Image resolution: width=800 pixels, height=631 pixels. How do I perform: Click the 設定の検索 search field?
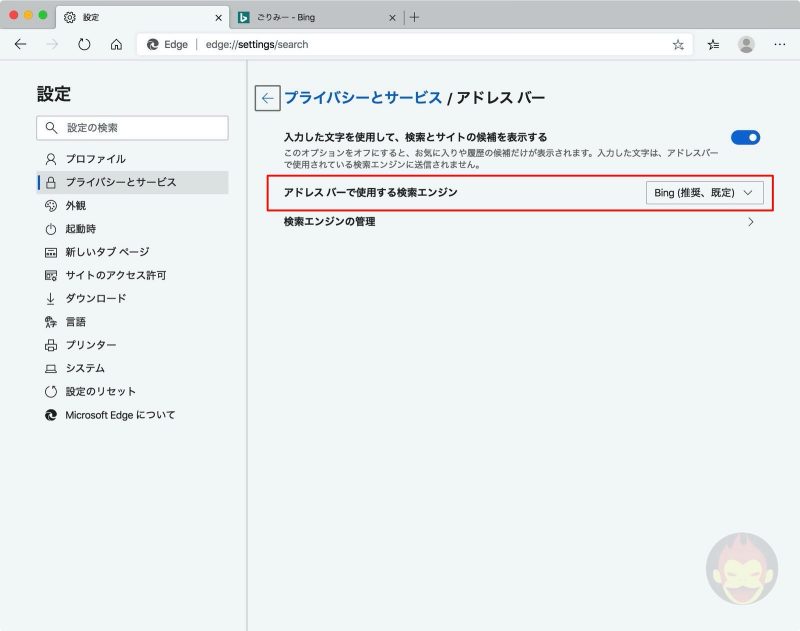tap(132, 128)
